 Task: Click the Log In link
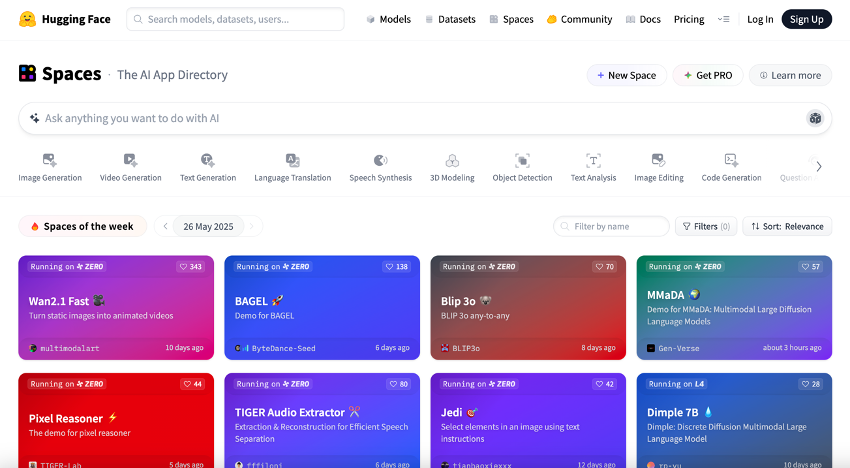760,20
